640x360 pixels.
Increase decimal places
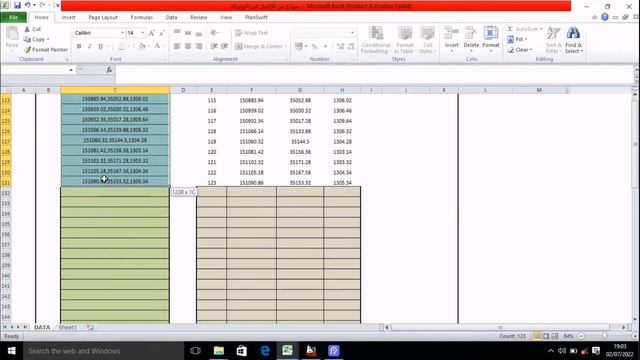pos(340,46)
